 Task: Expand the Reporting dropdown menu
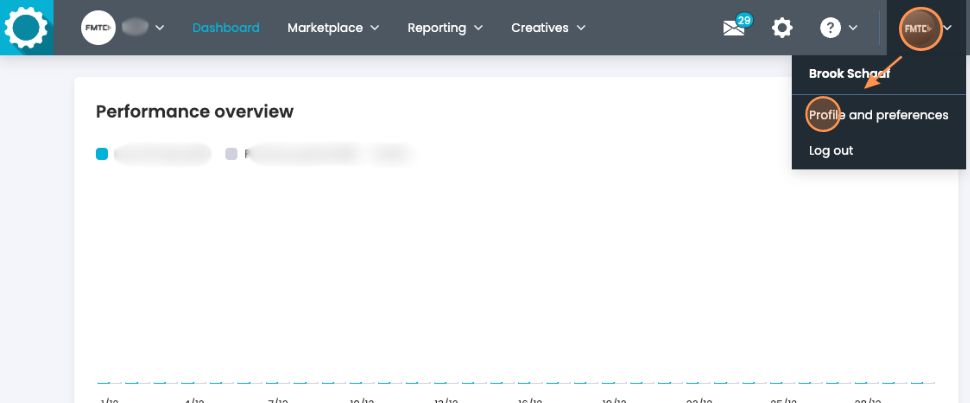click(x=445, y=28)
